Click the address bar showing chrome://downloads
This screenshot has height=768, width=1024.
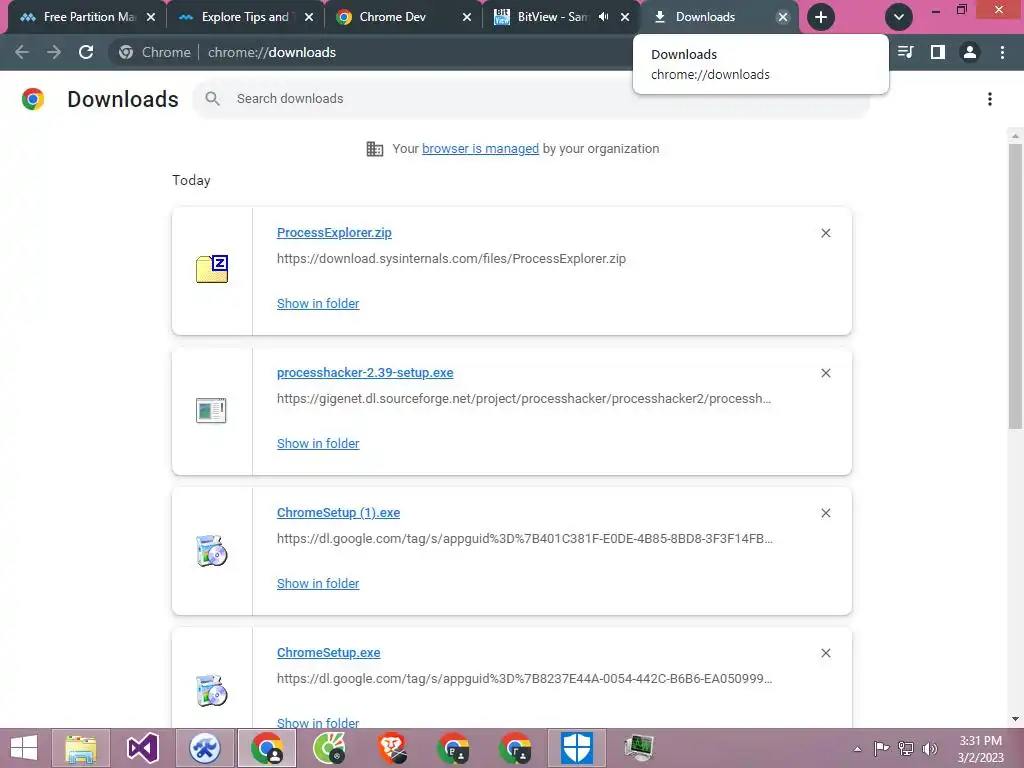pyautogui.click(x=272, y=52)
